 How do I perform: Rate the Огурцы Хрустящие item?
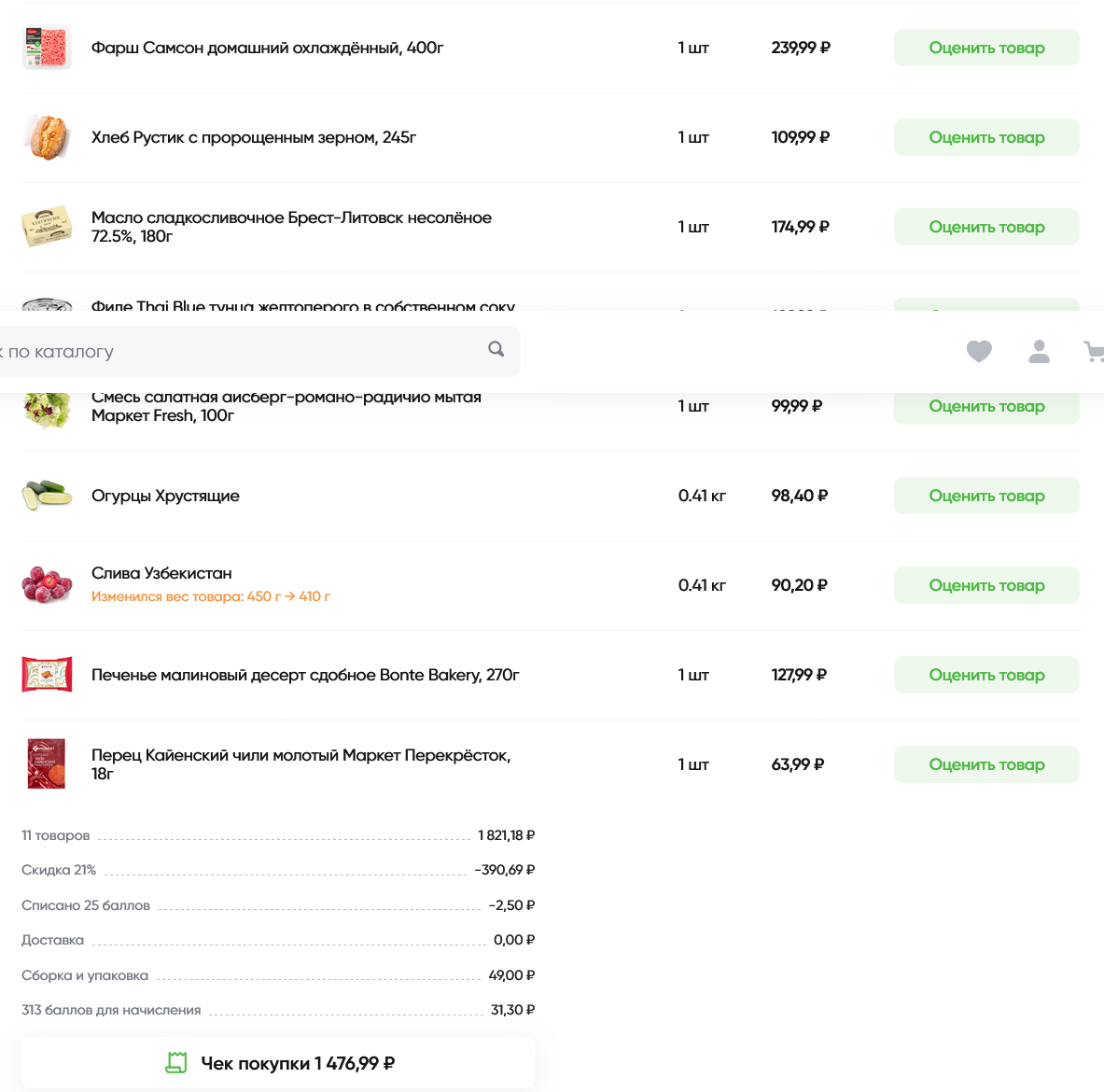986,496
